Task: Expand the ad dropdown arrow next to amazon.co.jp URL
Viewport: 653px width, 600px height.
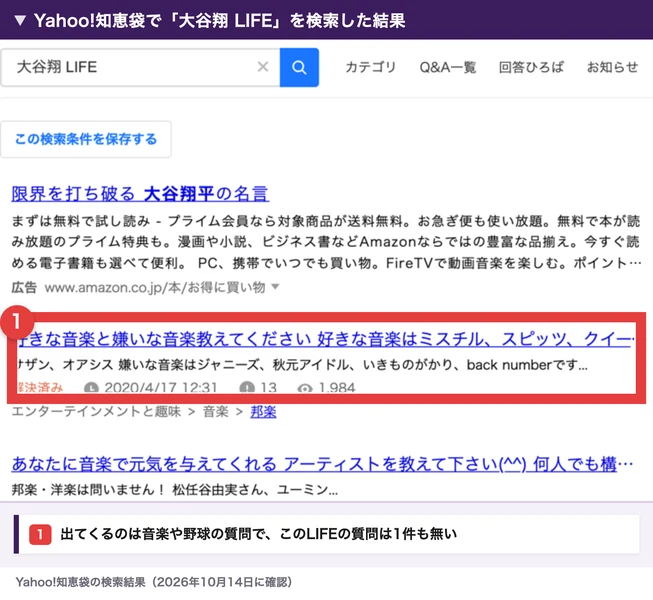Action: 275,286
